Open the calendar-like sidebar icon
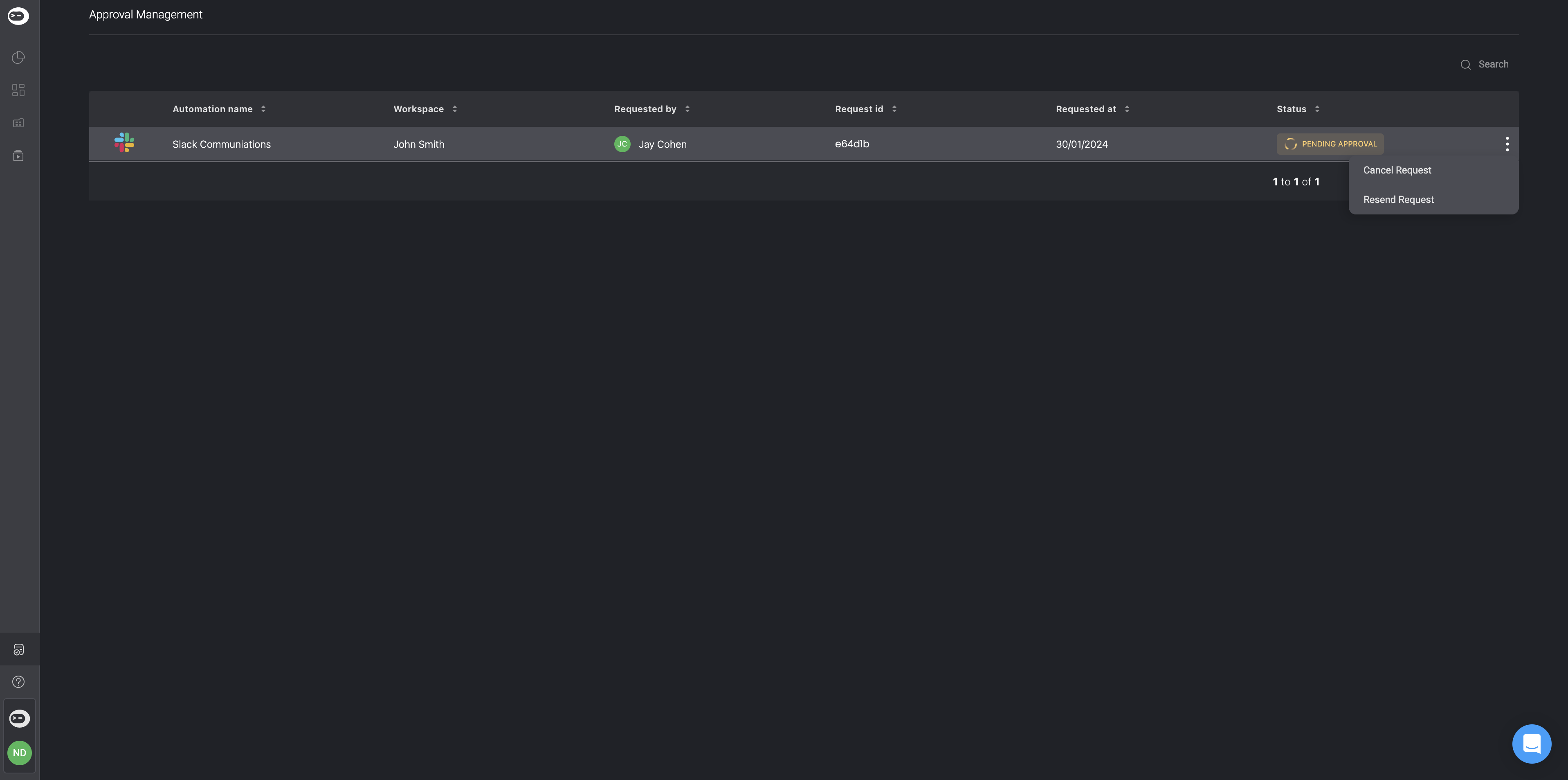This screenshot has height=780, width=1568. click(18, 123)
